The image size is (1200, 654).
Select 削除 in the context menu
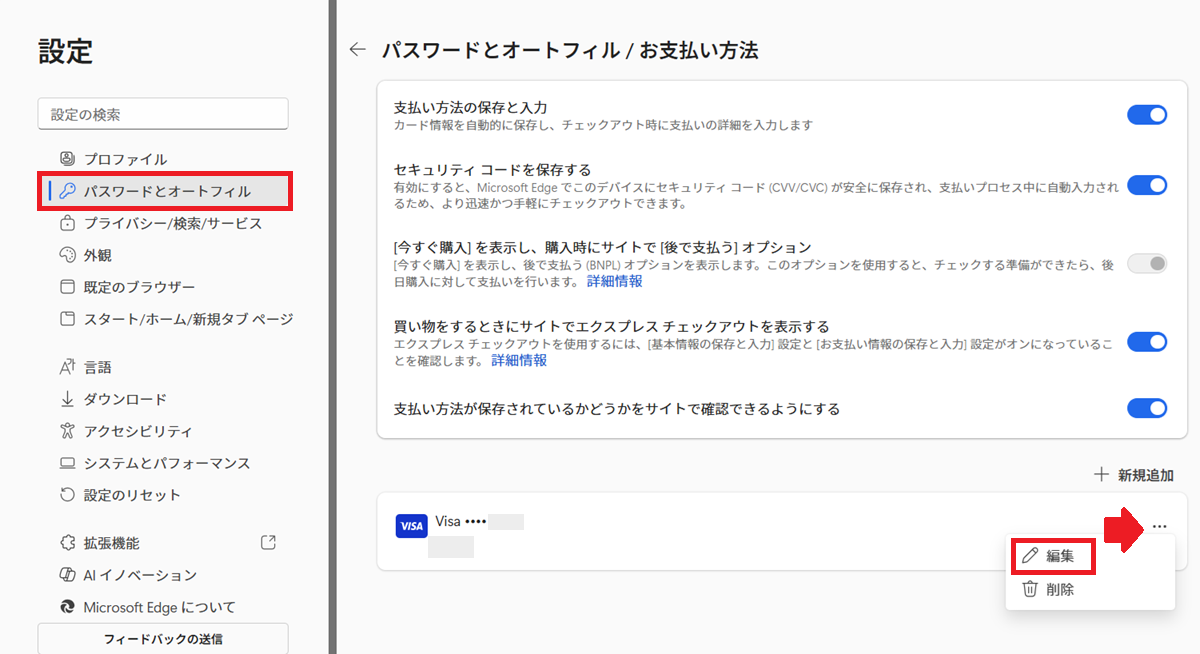pyautogui.click(x=1059, y=589)
